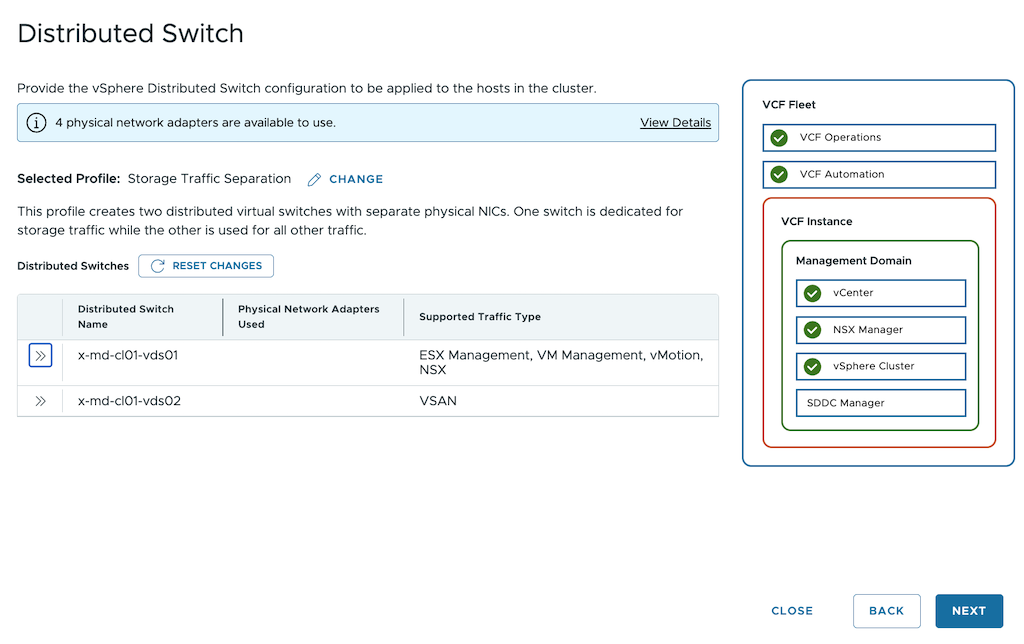Select the VCF Automation box
1024x644 pixels.
point(879,174)
